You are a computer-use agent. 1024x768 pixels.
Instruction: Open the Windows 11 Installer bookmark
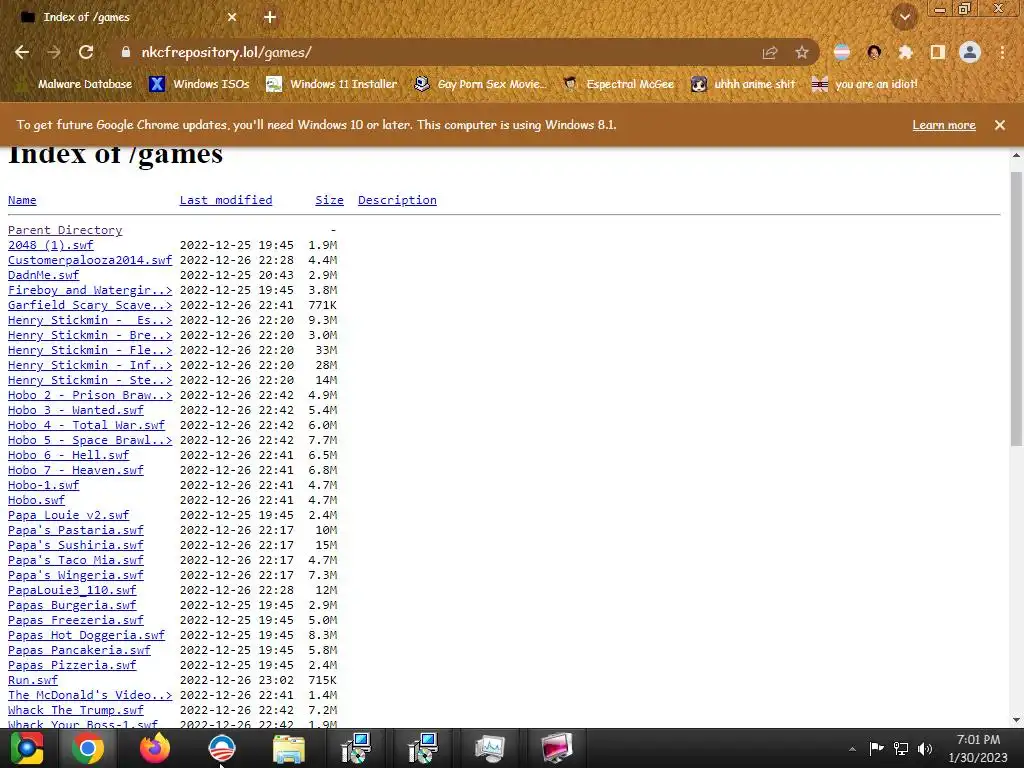(x=332, y=84)
